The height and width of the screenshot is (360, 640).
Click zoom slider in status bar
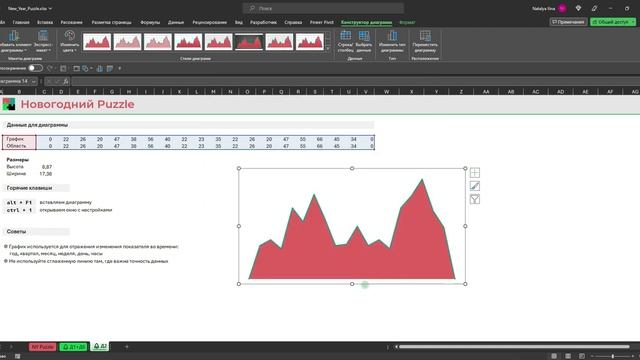click(x=612, y=356)
